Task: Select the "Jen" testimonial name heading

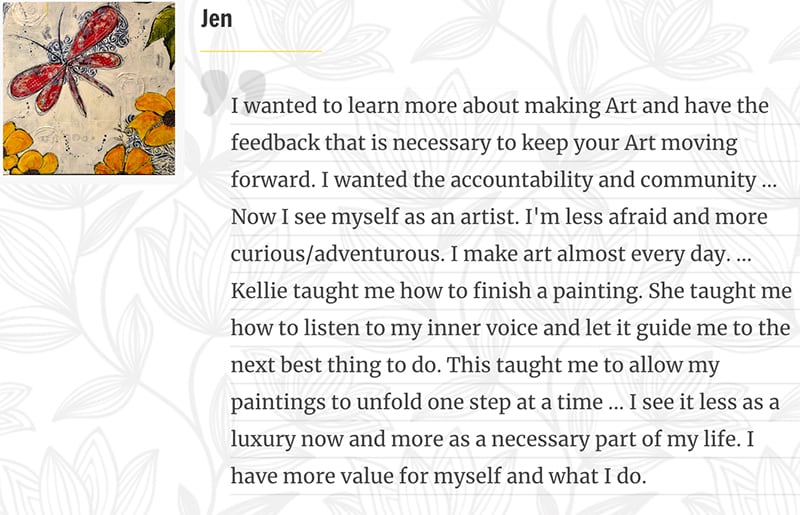Action: tap(216, 18)
